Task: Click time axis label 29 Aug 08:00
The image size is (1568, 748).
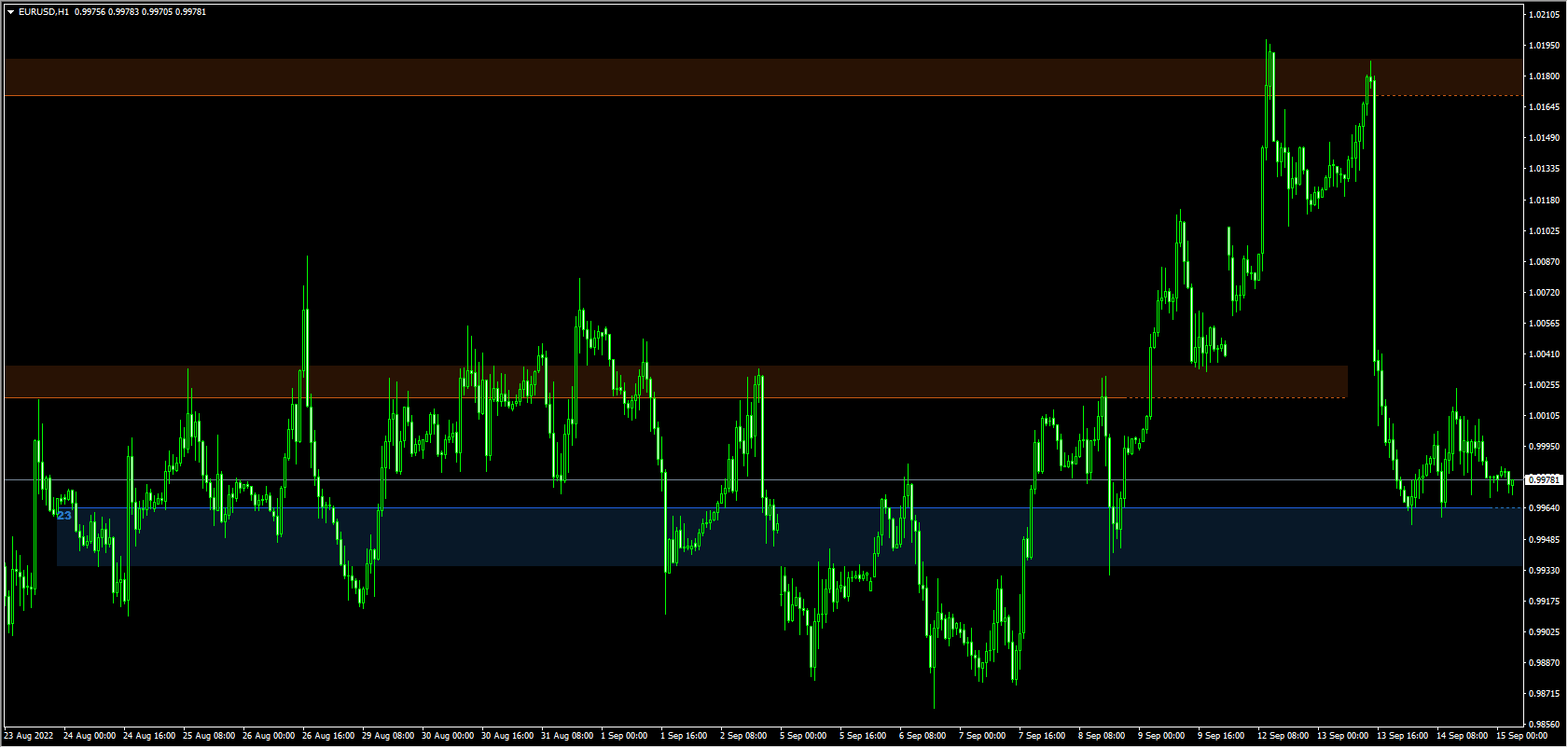Action: 388,736
